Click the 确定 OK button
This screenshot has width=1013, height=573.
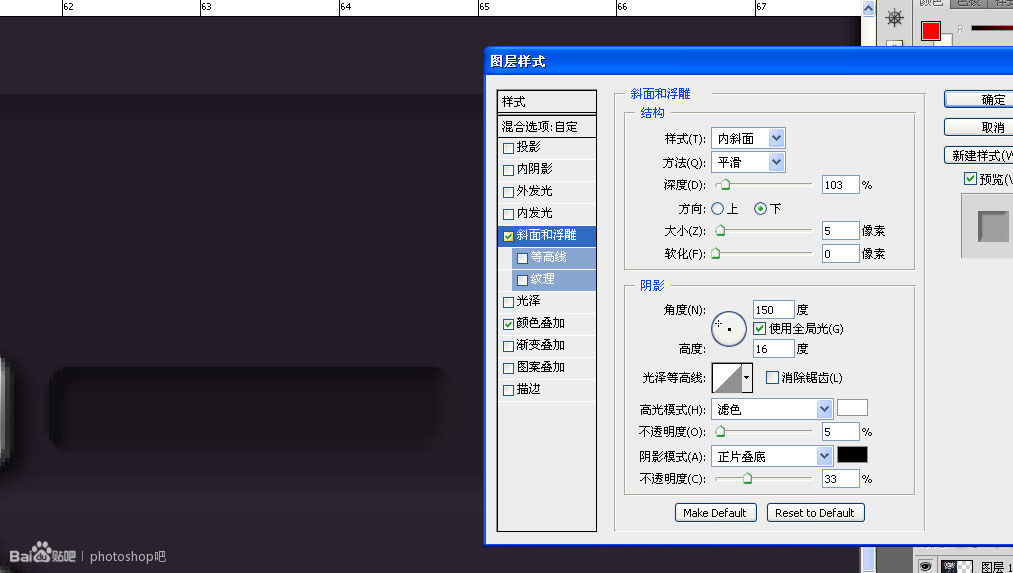[979, 99]
